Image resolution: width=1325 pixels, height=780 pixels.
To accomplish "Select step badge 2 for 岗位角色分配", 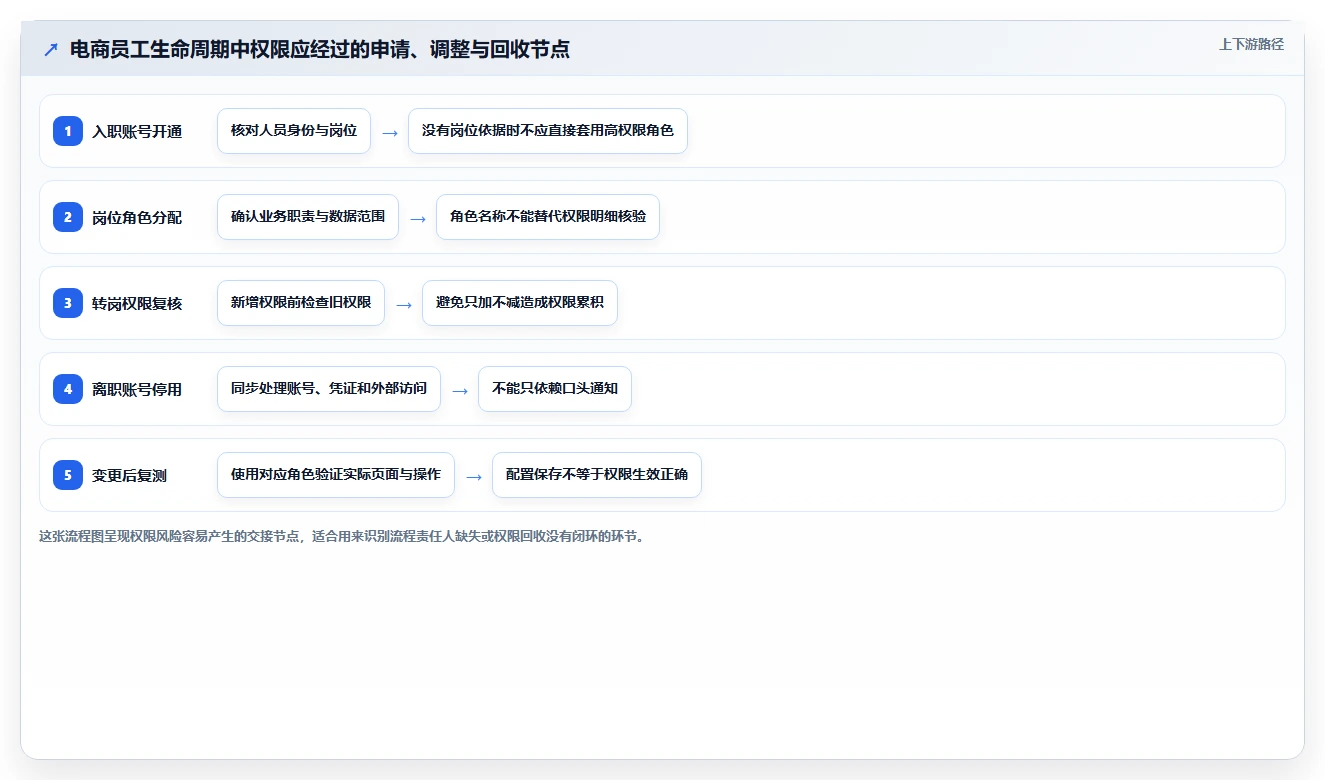I will click(68, 217).
